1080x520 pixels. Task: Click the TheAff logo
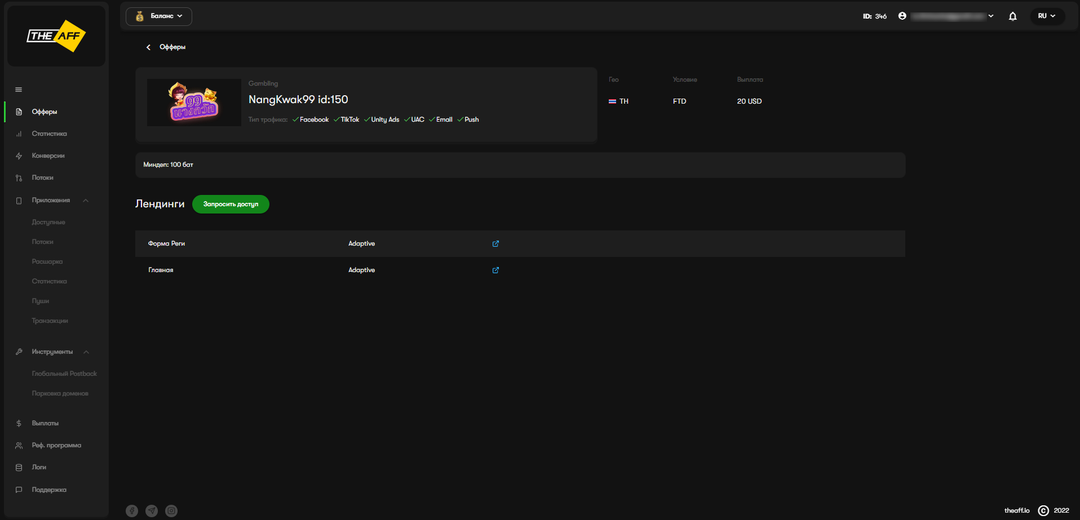55,36
